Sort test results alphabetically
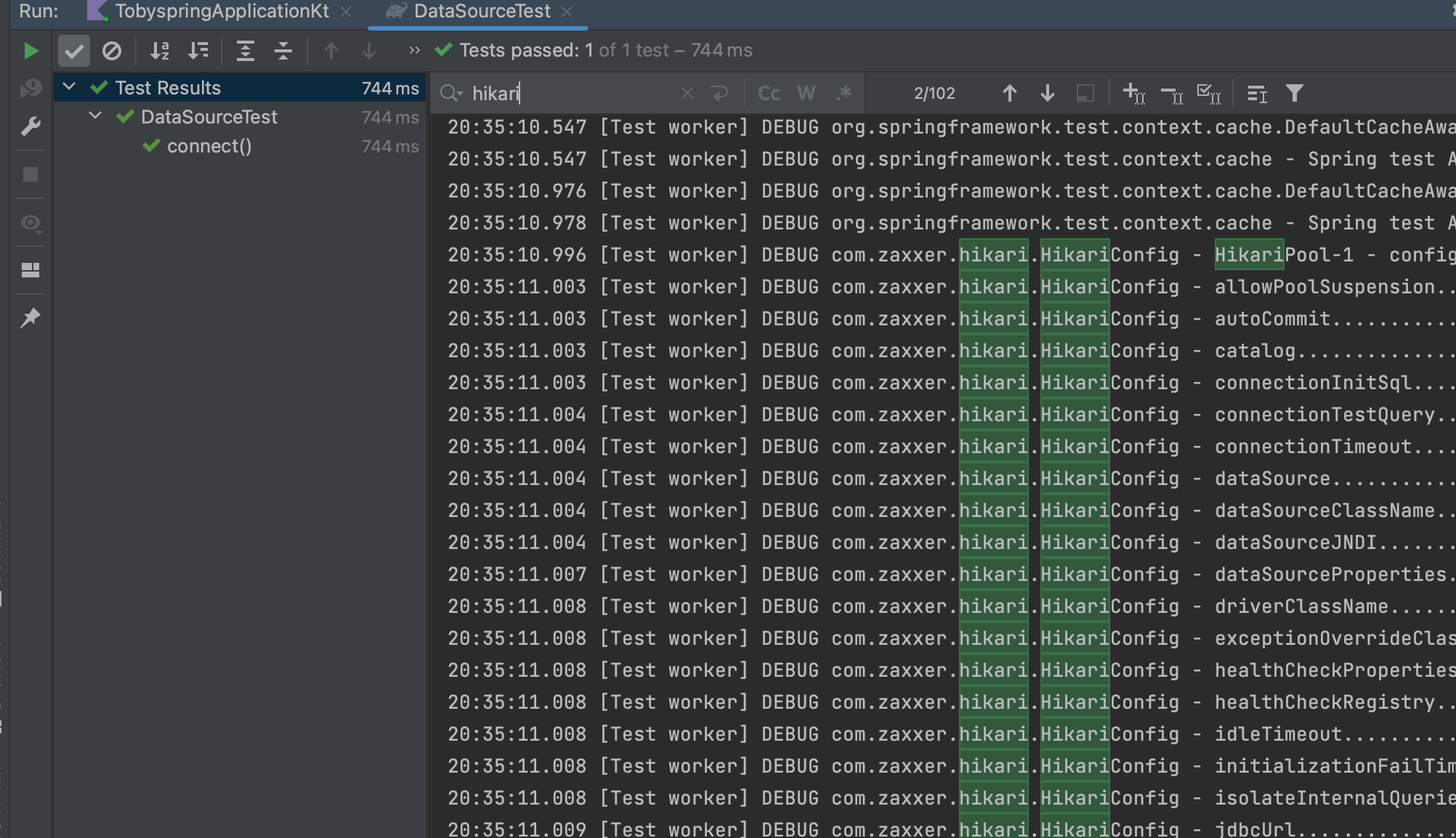This screenshot has width=1456, height=838. click(159, 51)
